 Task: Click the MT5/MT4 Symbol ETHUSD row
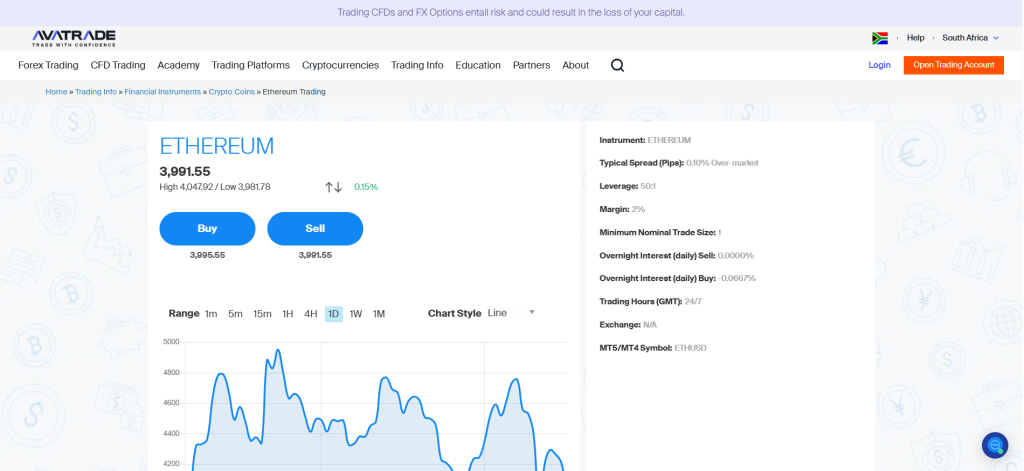click(652, 348)
